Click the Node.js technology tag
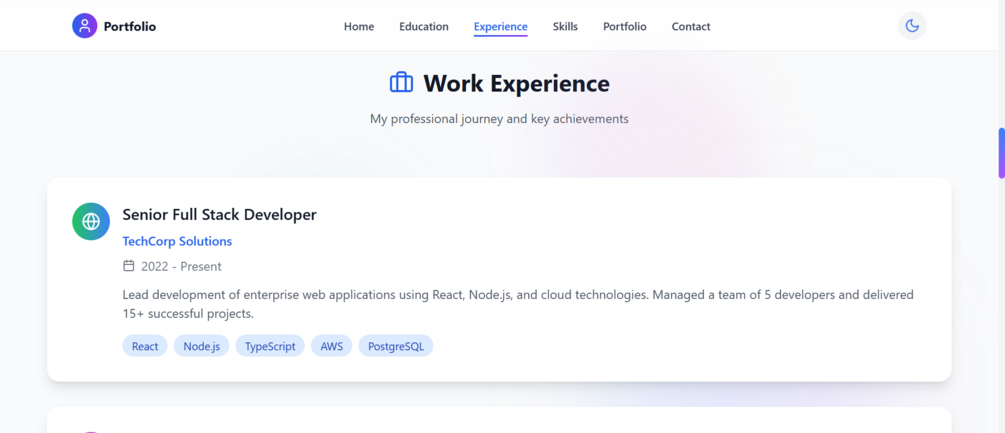 (201, 346)
